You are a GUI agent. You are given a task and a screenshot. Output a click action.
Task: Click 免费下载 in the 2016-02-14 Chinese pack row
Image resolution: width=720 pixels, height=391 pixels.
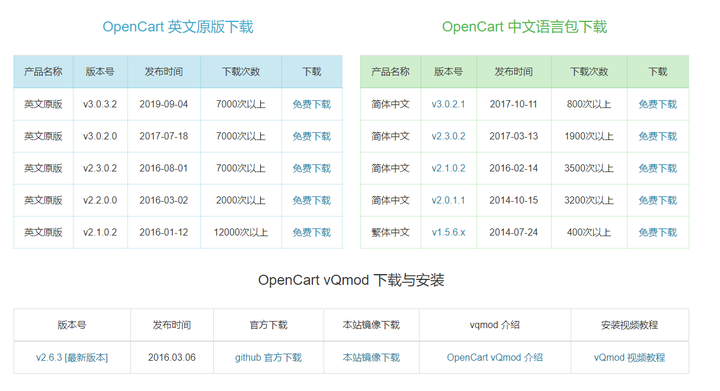pyautogui.click(x=658, y=168)
